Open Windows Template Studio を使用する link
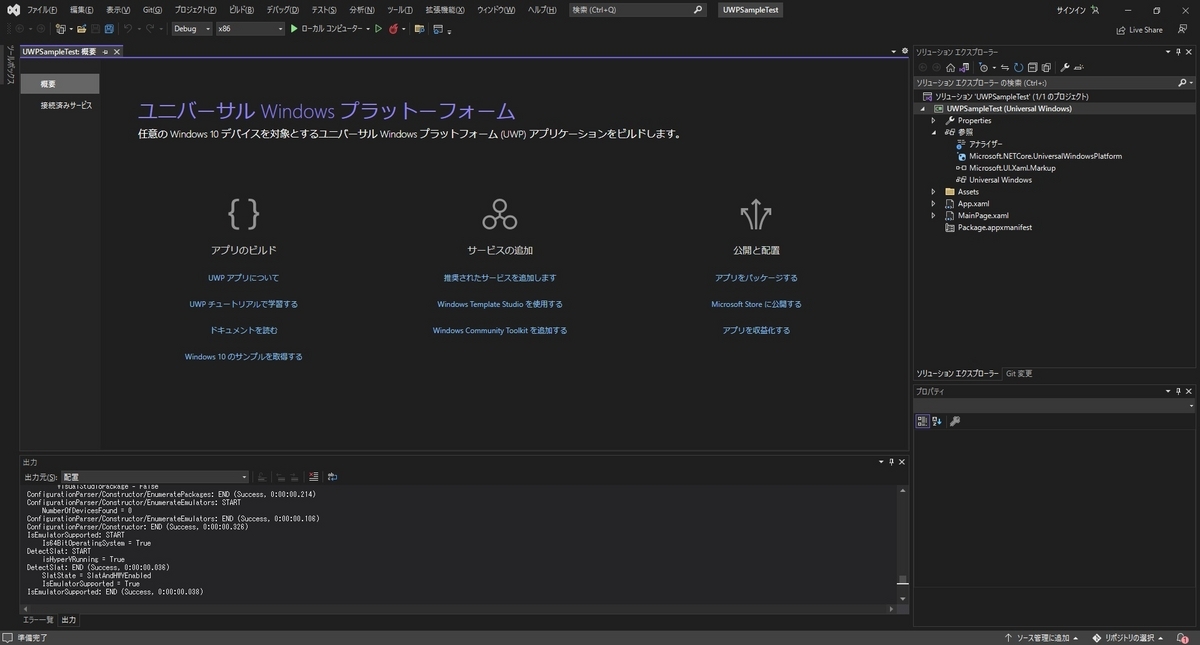Image resolution: width=1200 pixels, height=645 pixels. coord(499,304)
